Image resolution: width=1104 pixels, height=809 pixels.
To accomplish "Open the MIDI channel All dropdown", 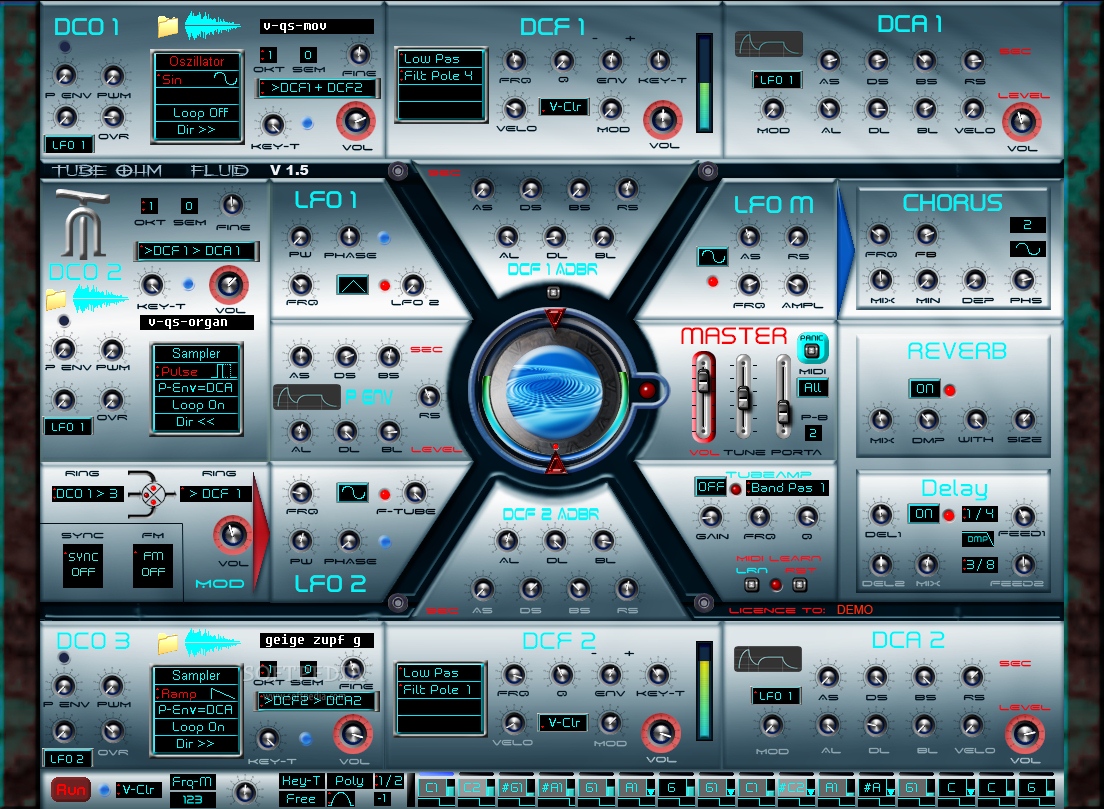I will 813,387.
